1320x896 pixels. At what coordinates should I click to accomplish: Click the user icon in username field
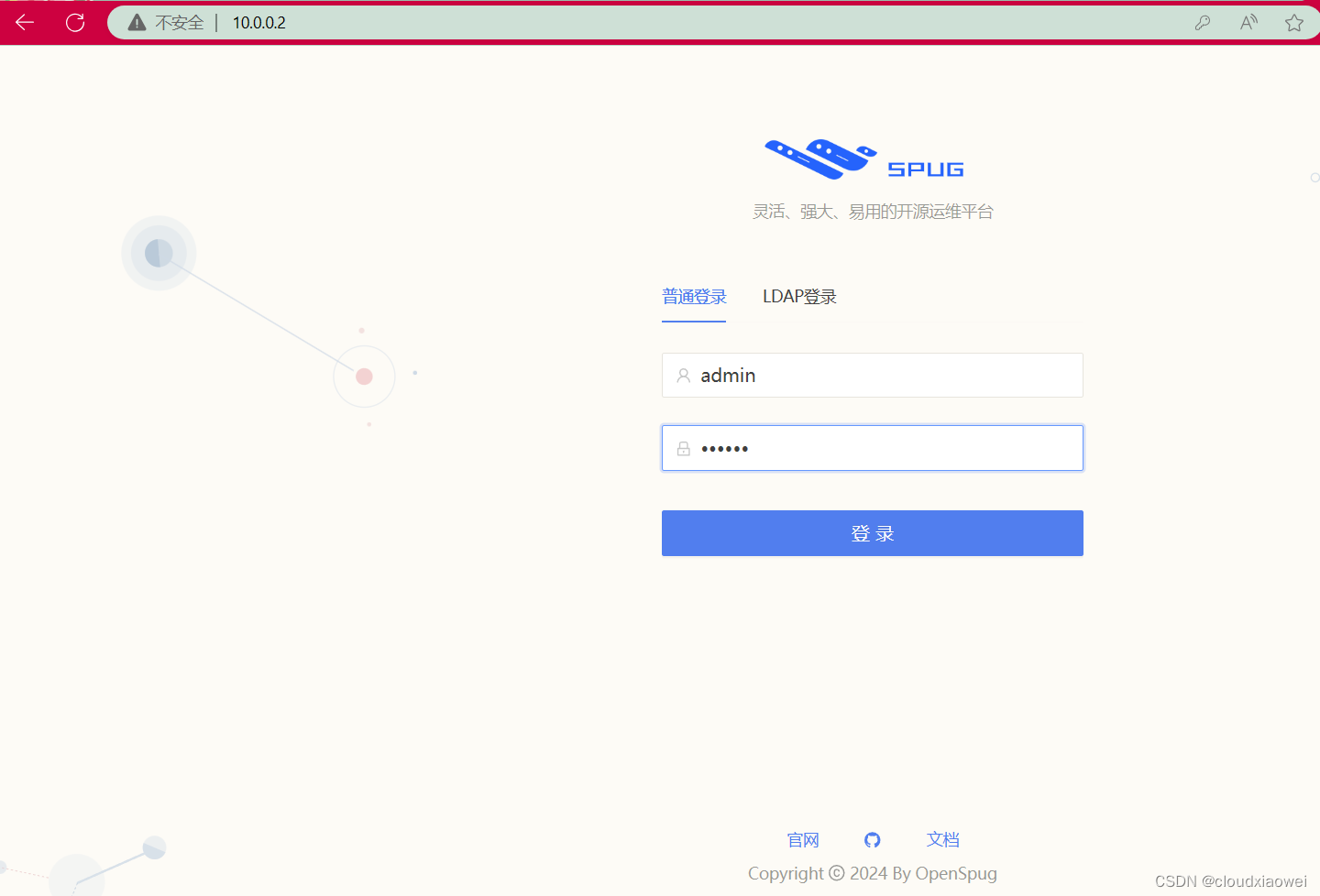[684, 376]
